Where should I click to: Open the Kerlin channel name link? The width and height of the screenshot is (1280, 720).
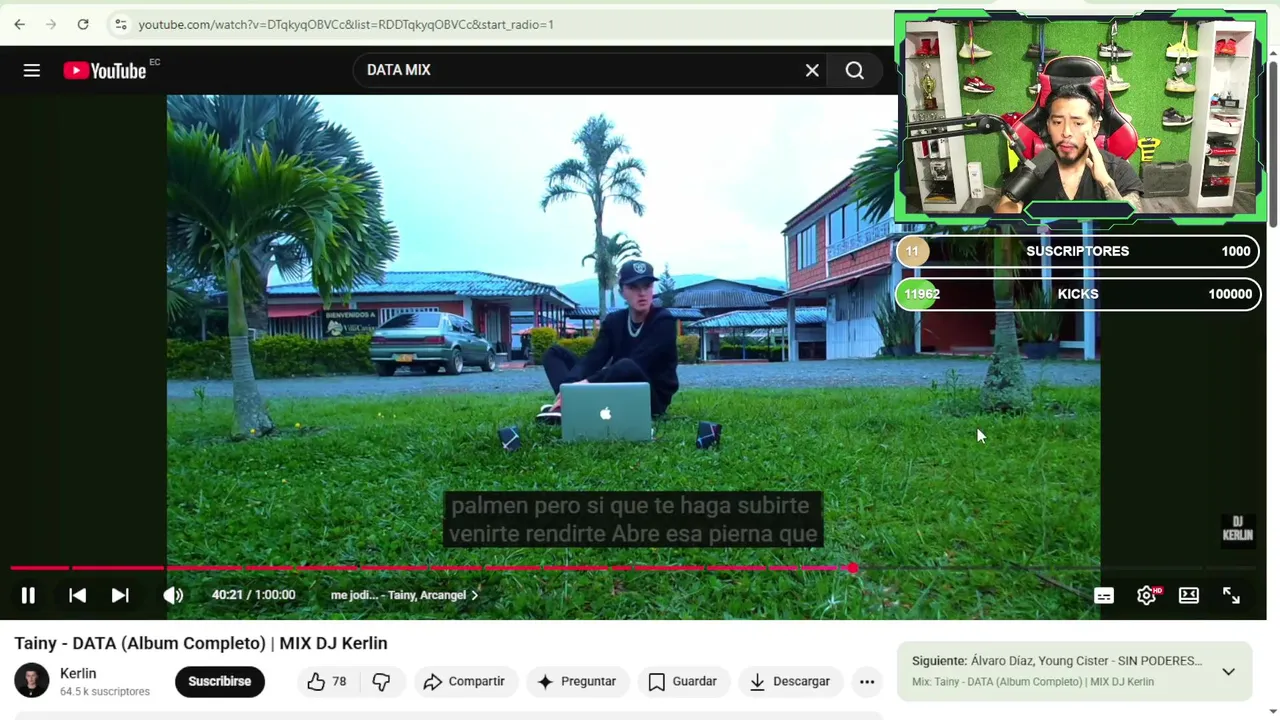78,673
